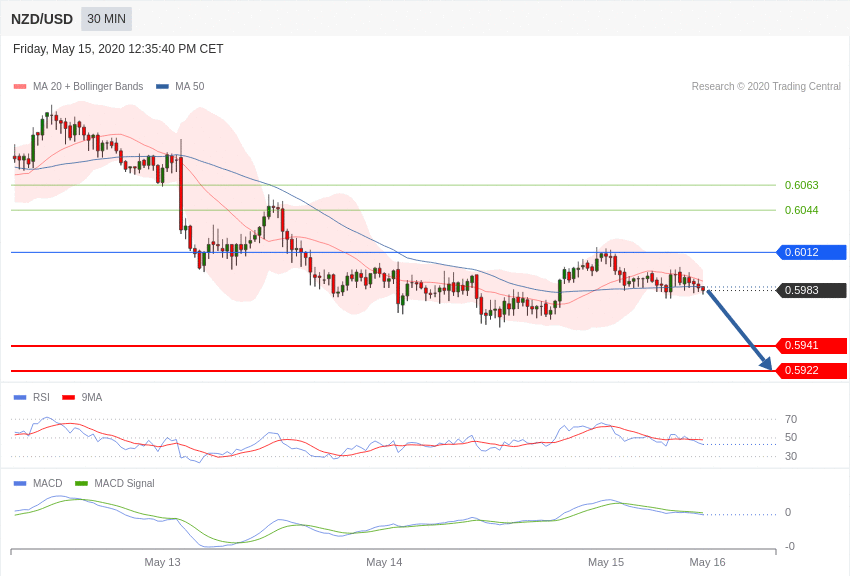This screenshot has height=576, width=850.
Task: Click the MACD Signal legend swatch
Action: point(81,483)
